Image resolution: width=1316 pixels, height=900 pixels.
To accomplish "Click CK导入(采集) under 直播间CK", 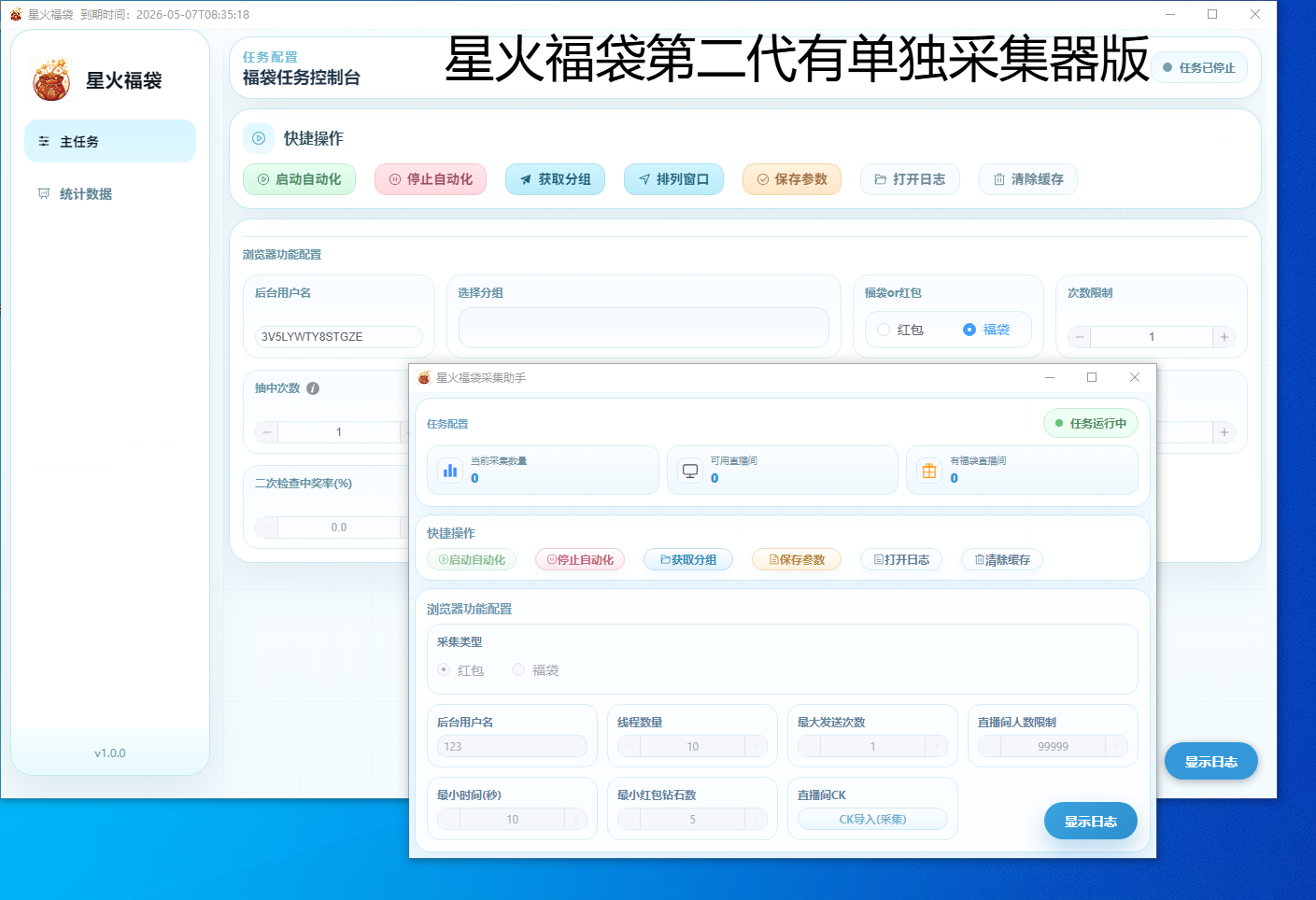I will click(871, 819).
